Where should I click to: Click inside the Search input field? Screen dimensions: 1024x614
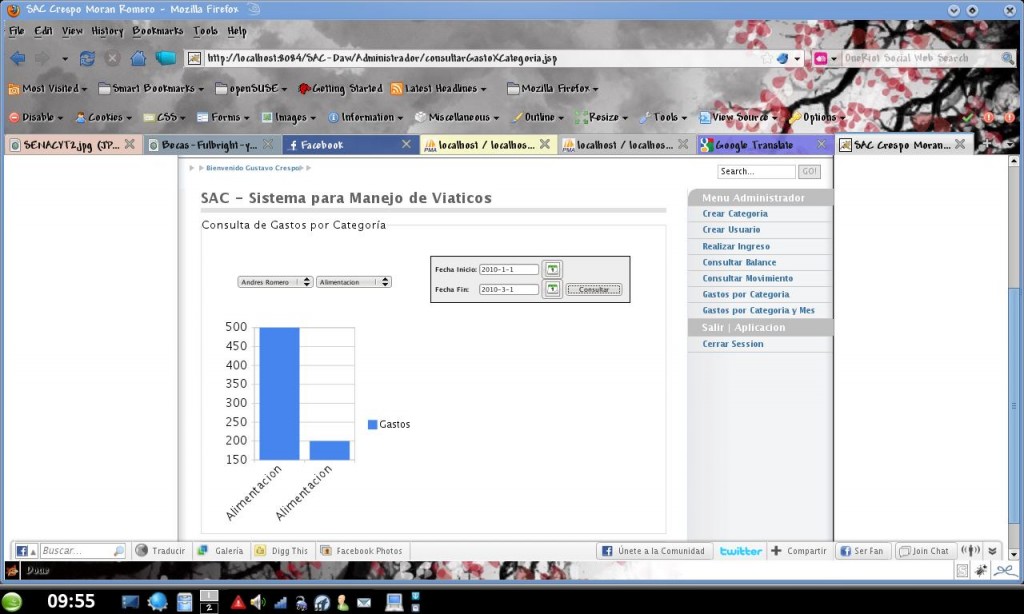point(755,170)
